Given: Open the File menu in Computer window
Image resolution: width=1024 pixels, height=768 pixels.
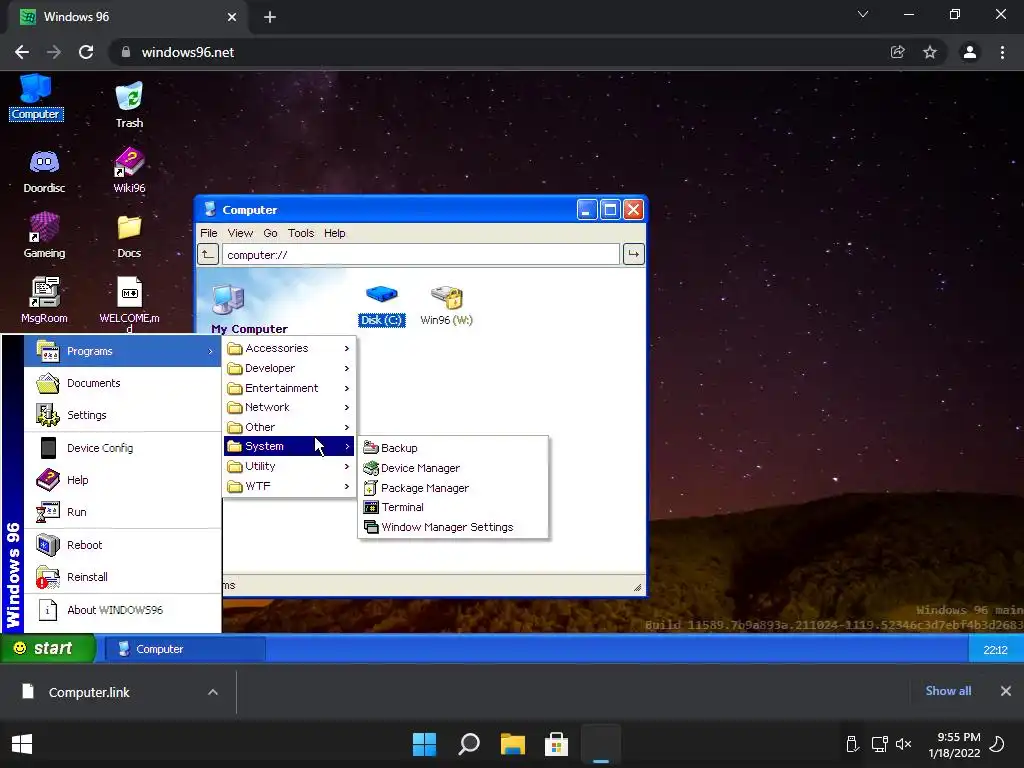Looking at the screenshot, I should [x=208, y=233].
